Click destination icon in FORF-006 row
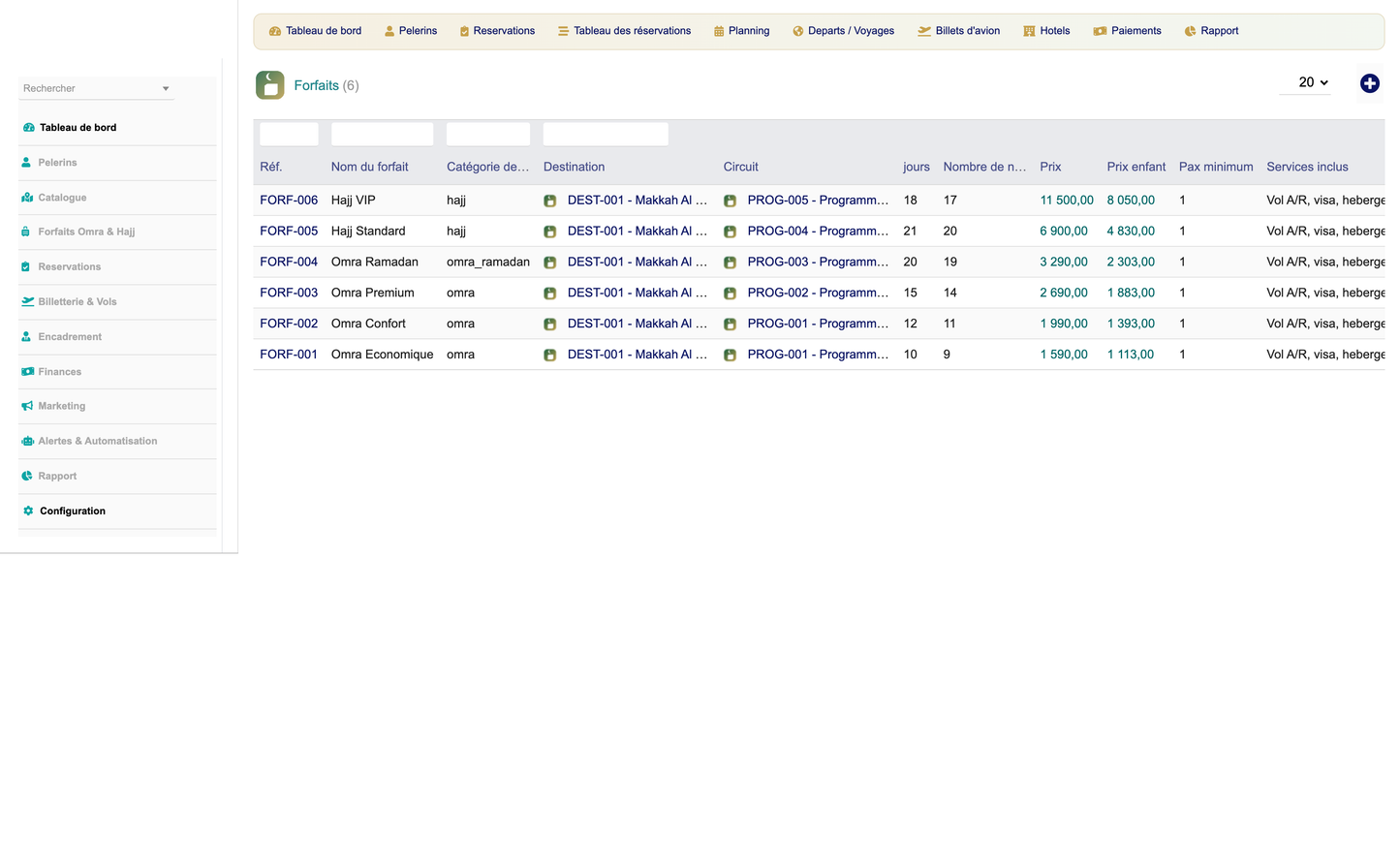 550,201
